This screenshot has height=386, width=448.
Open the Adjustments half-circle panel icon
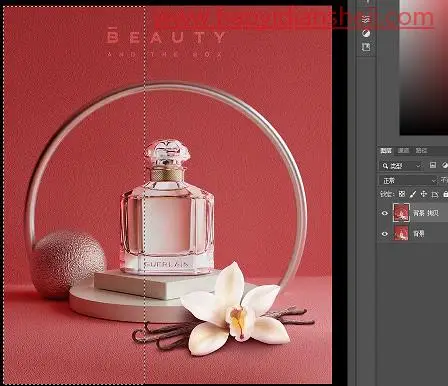click(x=366, y=33)
